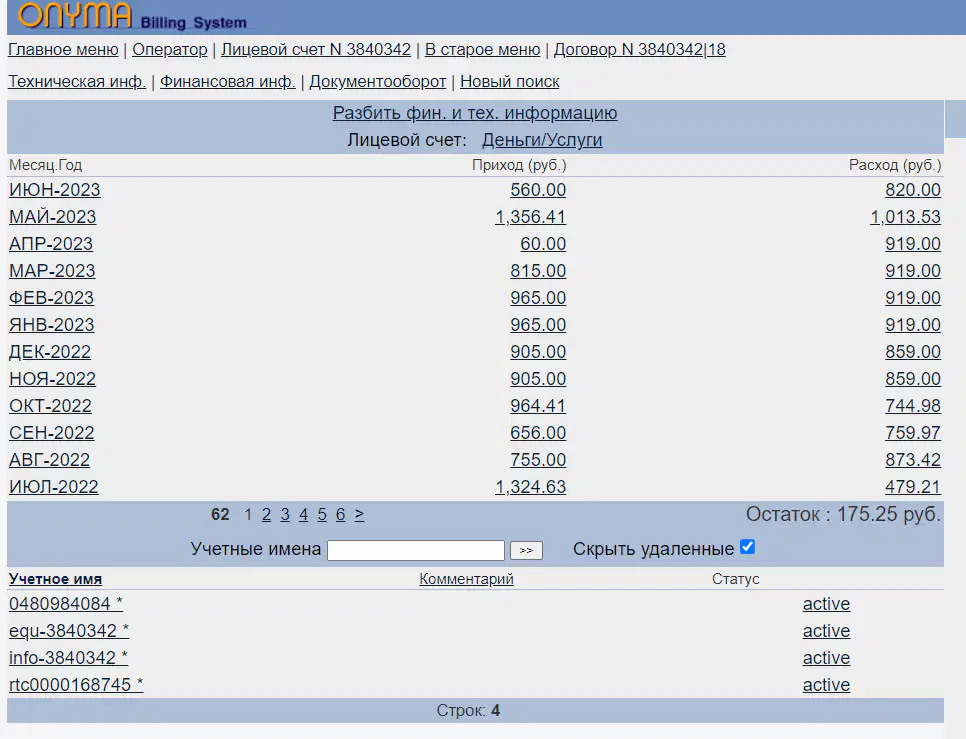Click active status of rtc0000168745
This screenshot has height=739, width=966.
coord(826,685)
